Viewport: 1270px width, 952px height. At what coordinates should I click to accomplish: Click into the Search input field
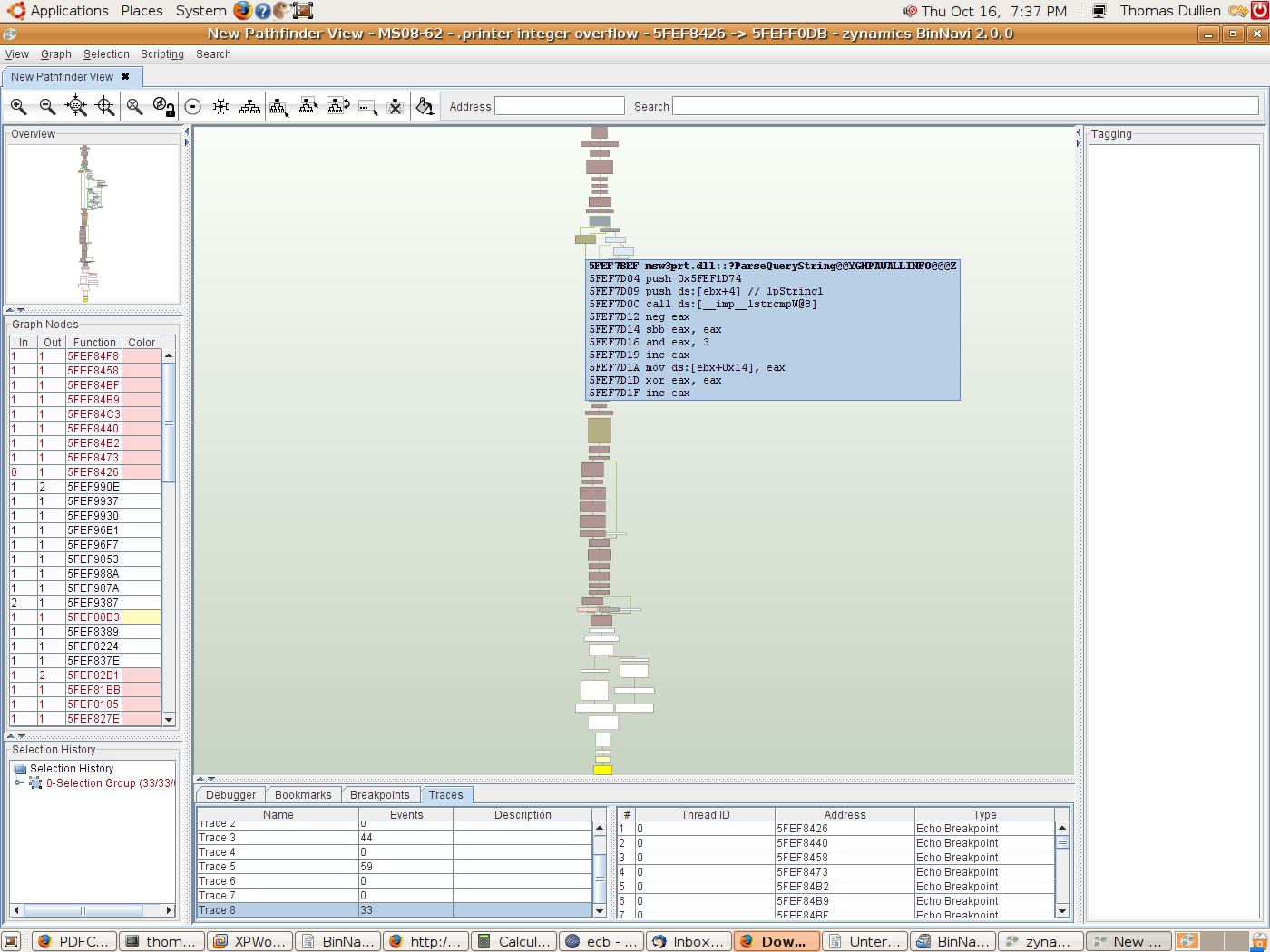tap(965, 106)
